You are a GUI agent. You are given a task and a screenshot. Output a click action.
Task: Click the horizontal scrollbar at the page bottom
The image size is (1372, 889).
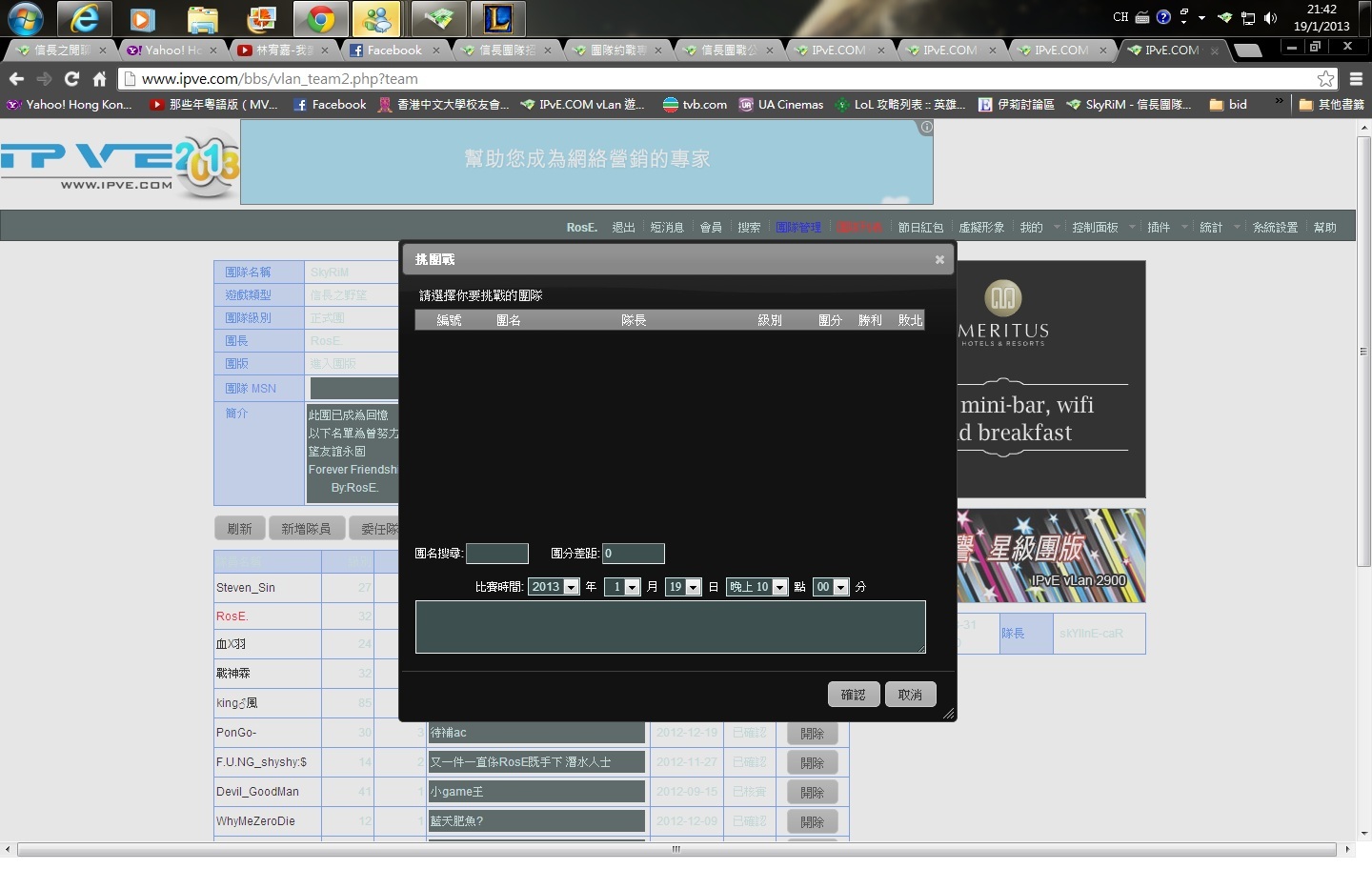676,849
